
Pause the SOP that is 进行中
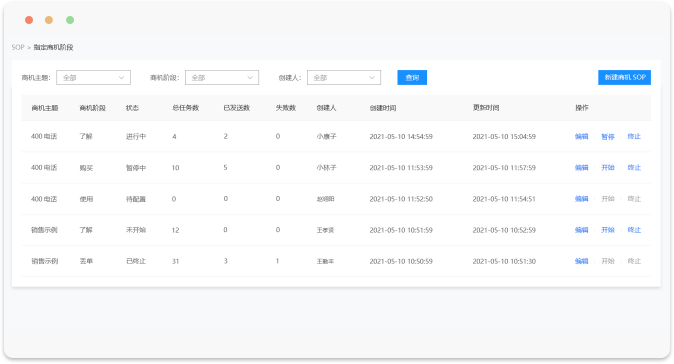(x=608, y=137)
